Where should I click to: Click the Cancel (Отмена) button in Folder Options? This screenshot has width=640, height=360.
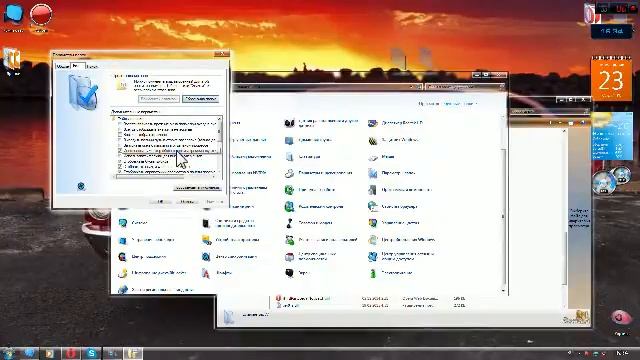pyautogui.click(x=187, y=202)
